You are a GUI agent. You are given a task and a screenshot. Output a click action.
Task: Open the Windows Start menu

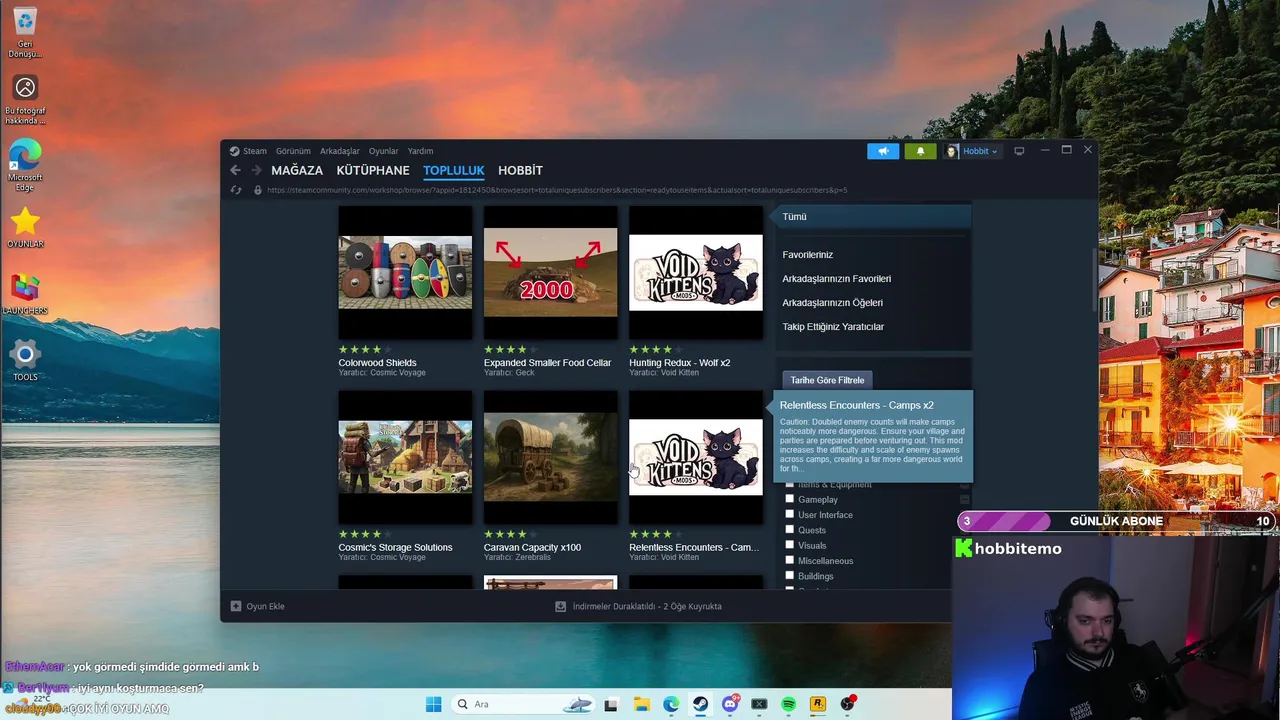[x=433, y=704]
